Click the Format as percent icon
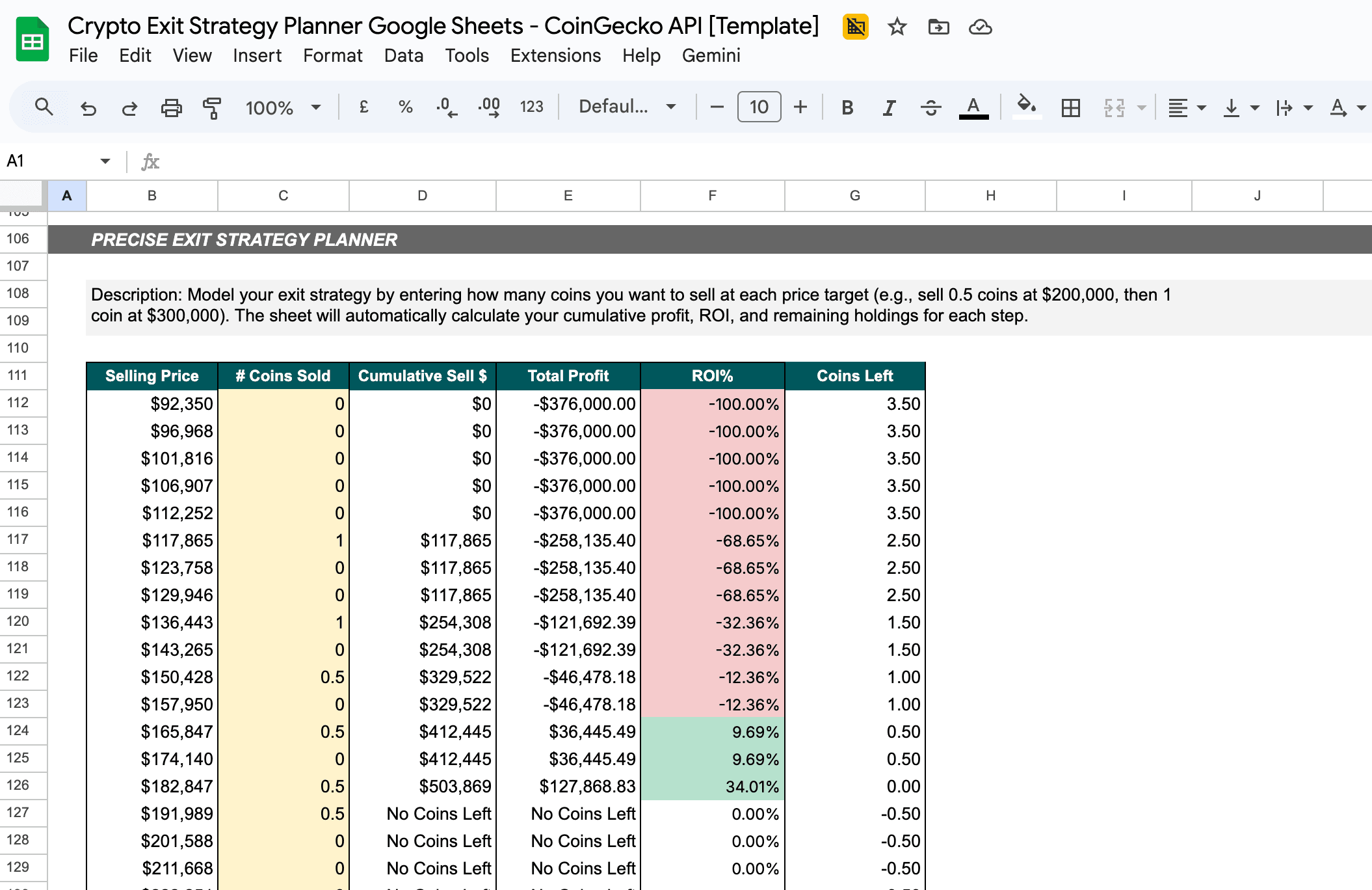The image size is (1372, 890). click(x=406, y=107)
